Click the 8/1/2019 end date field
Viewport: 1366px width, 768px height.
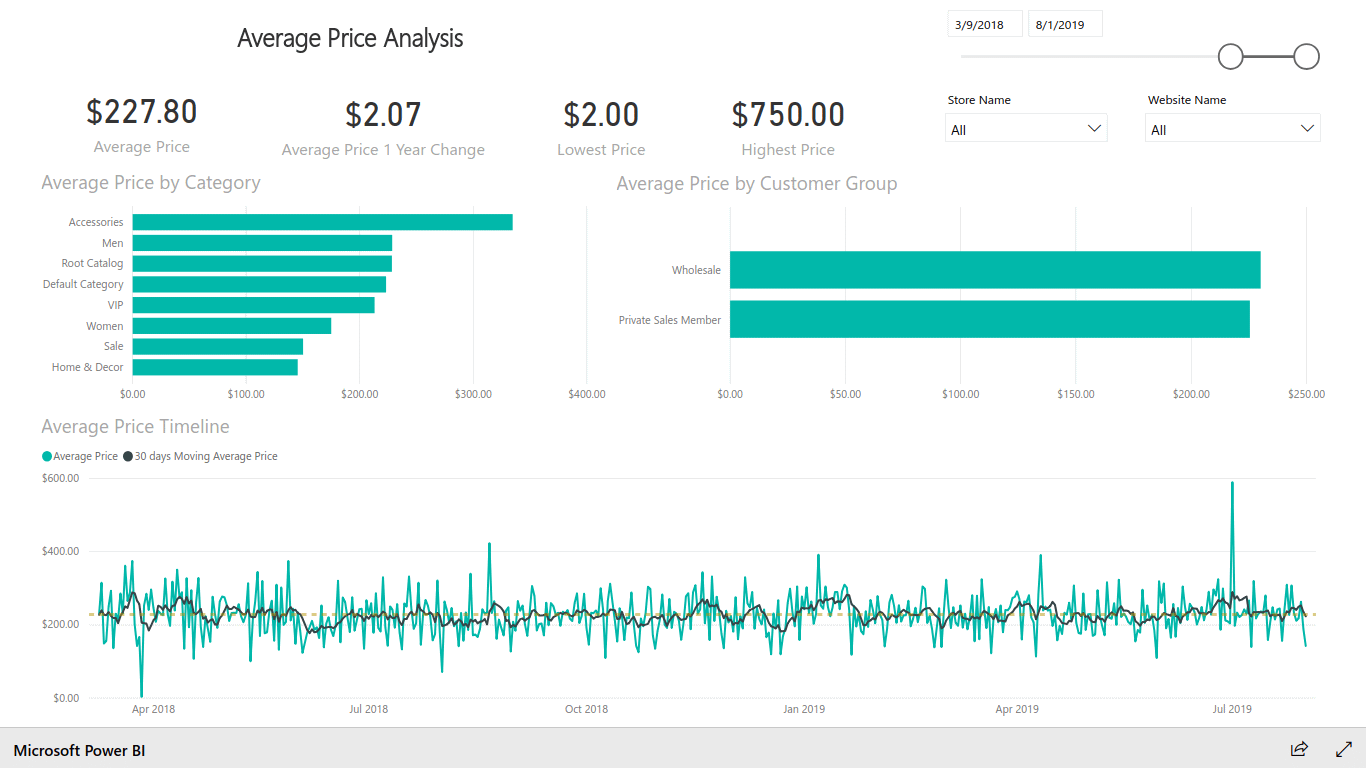1064,23
